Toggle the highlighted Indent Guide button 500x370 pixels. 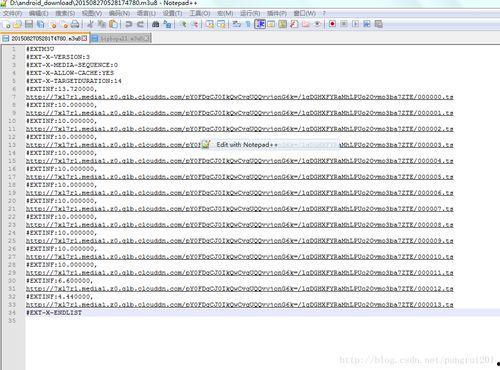pos(260,24)
